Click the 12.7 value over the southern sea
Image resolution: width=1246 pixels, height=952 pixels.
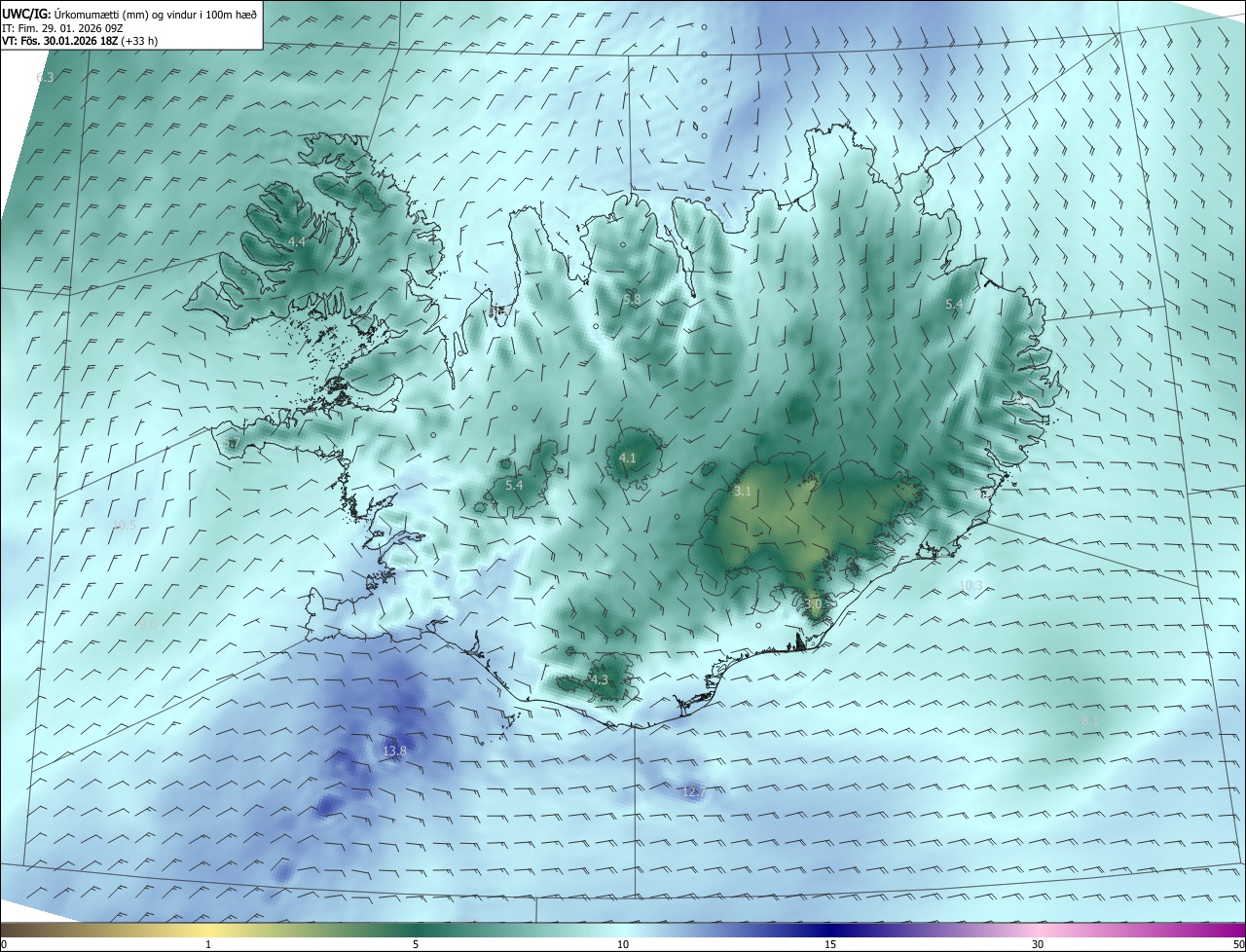[692, 792]
